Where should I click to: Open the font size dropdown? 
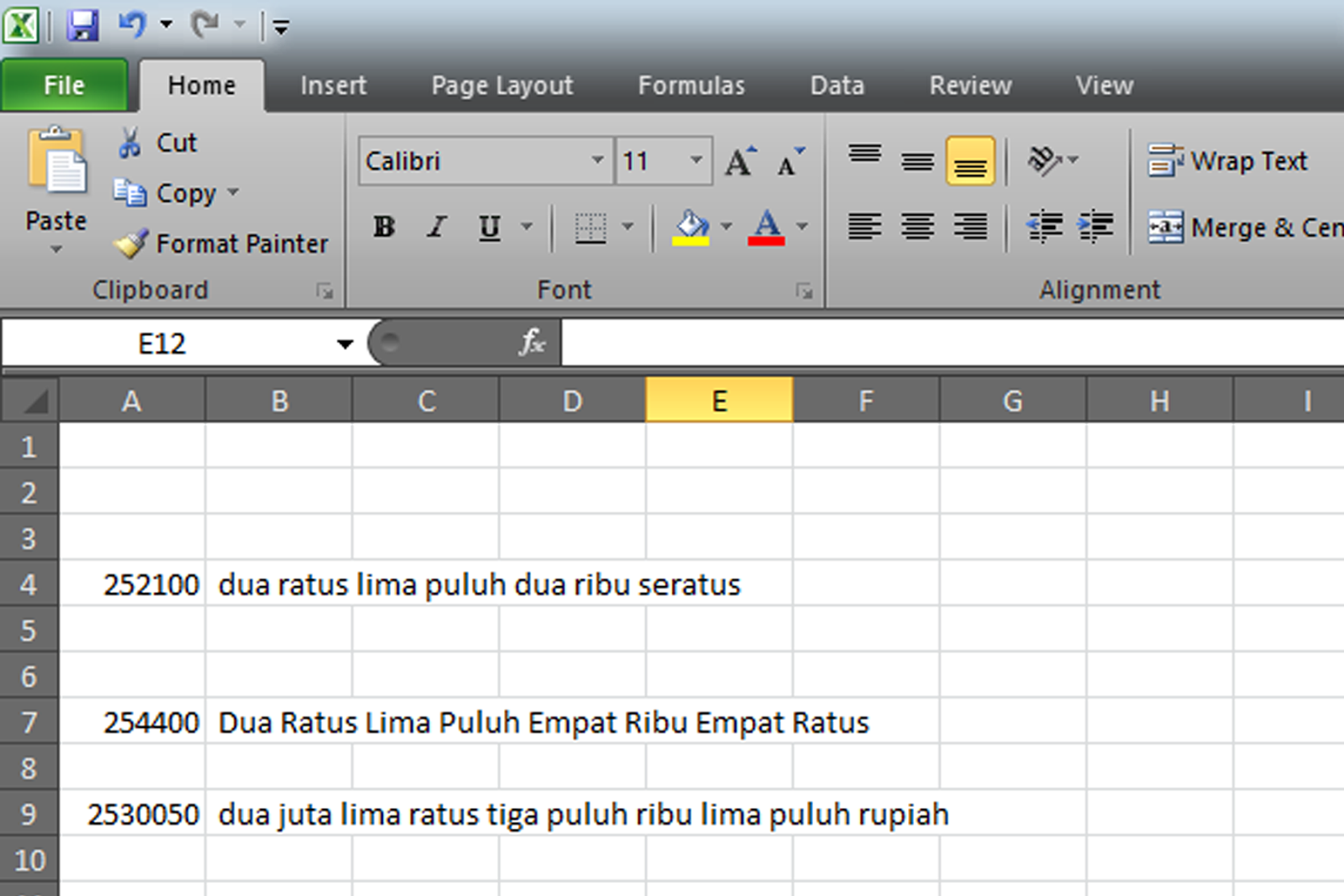694,160
